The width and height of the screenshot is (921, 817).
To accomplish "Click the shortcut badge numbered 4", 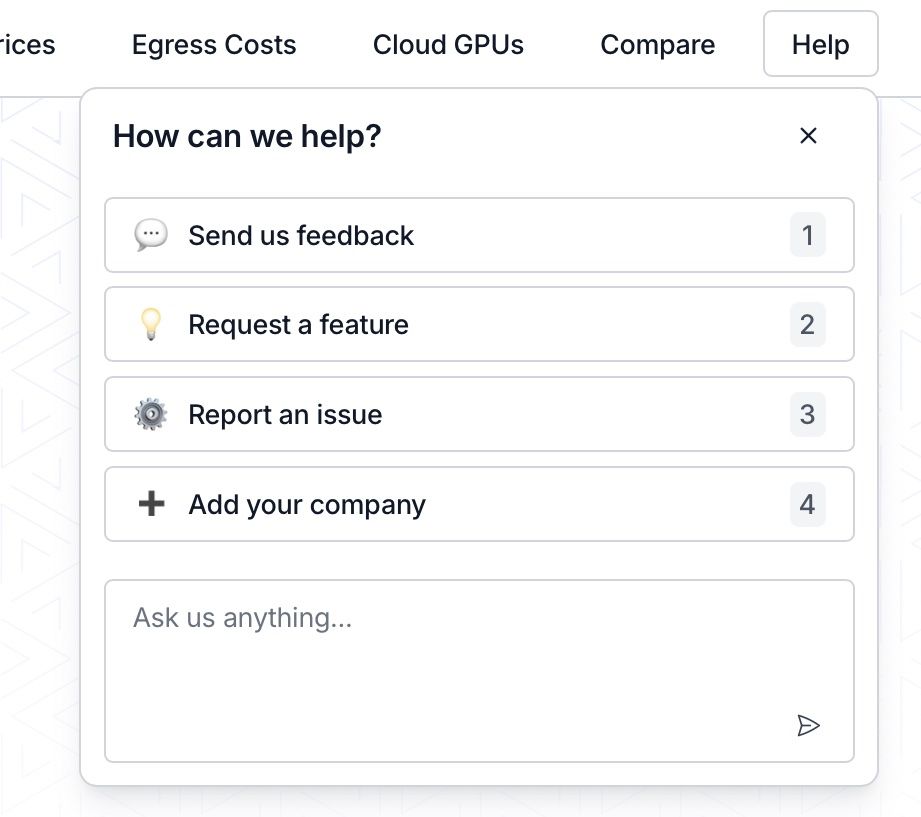I will [x=807, y=505].
